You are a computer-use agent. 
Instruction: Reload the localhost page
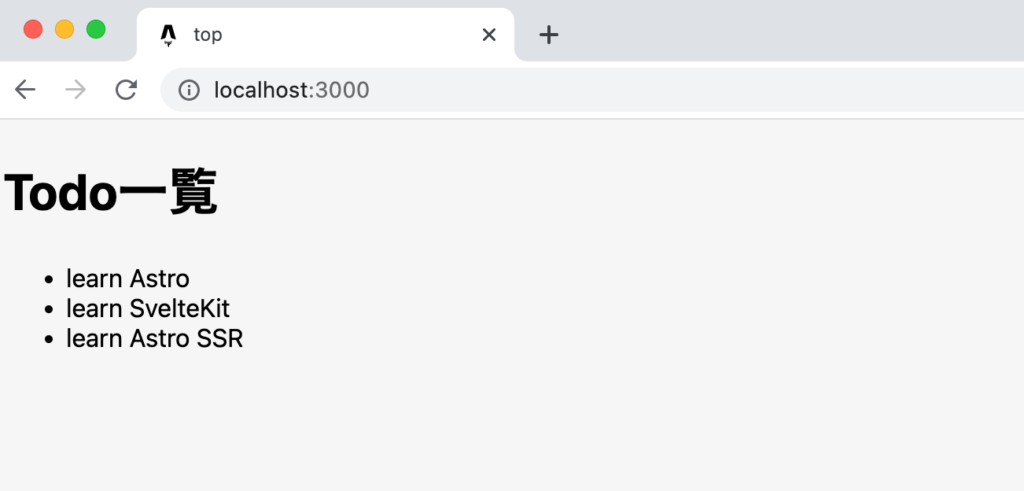click(x=126, y=90)
